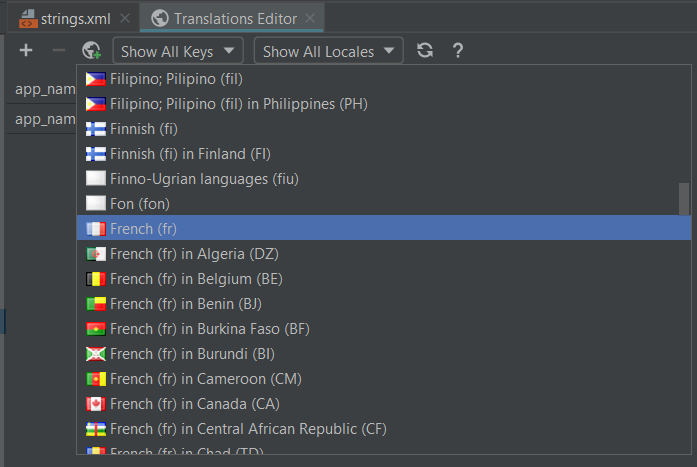Click French (fr) in Cameroon (CM)

coord(205,379)
